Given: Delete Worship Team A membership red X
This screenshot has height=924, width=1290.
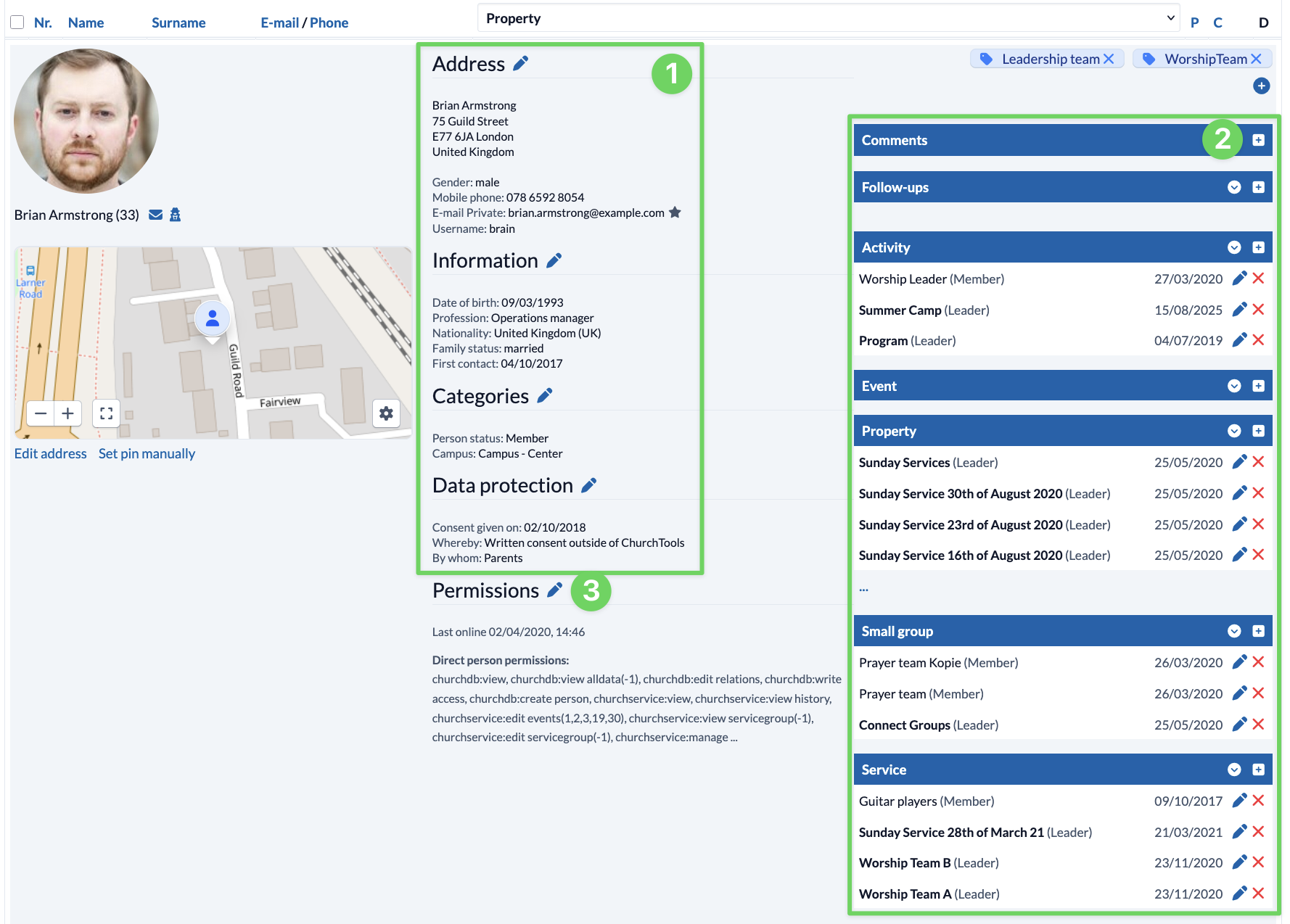Looking at the screenshot, I should tap(1259, 894).
